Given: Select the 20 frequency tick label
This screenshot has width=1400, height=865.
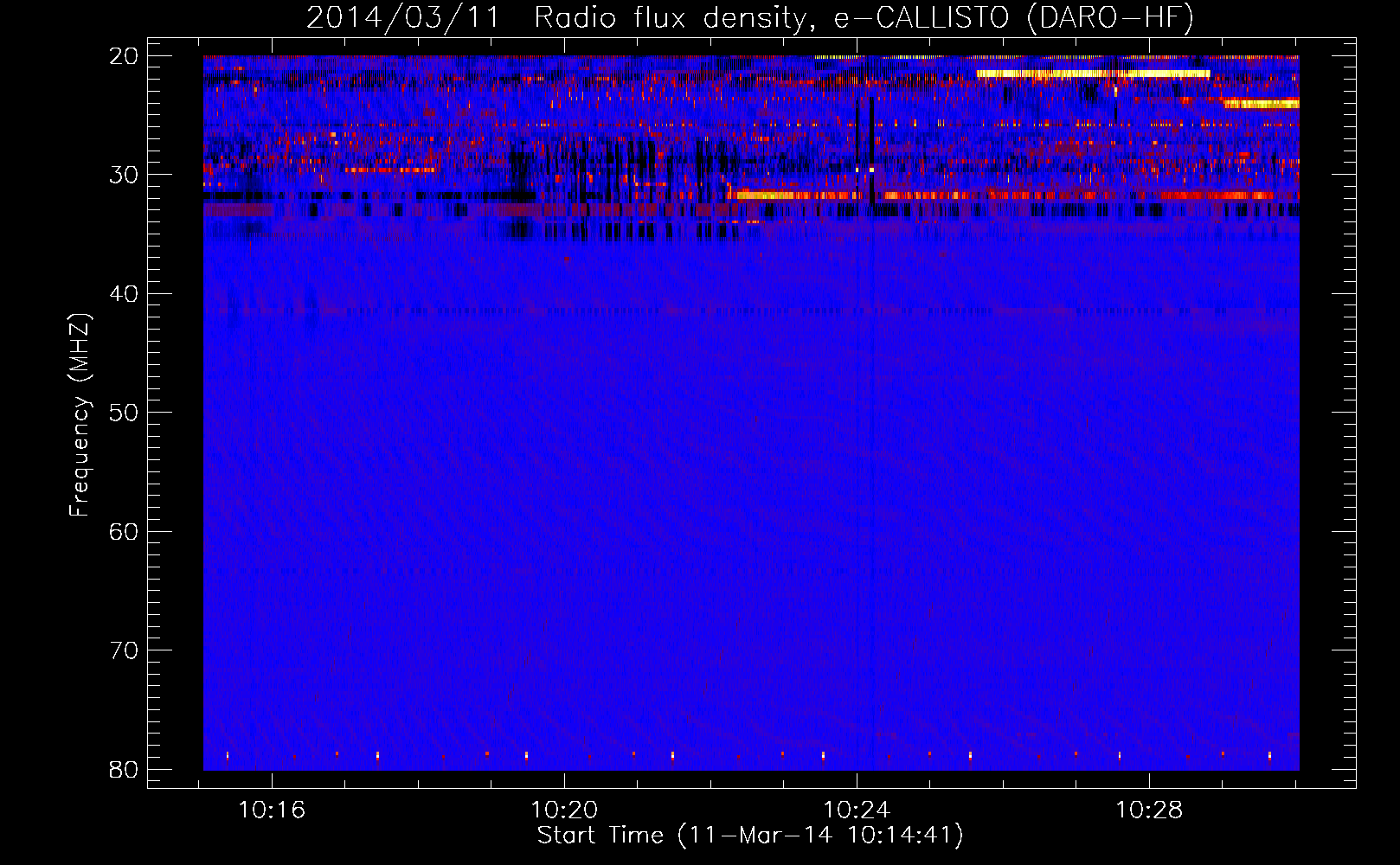Looking at the screenshot, I should [x=125, y=56].
